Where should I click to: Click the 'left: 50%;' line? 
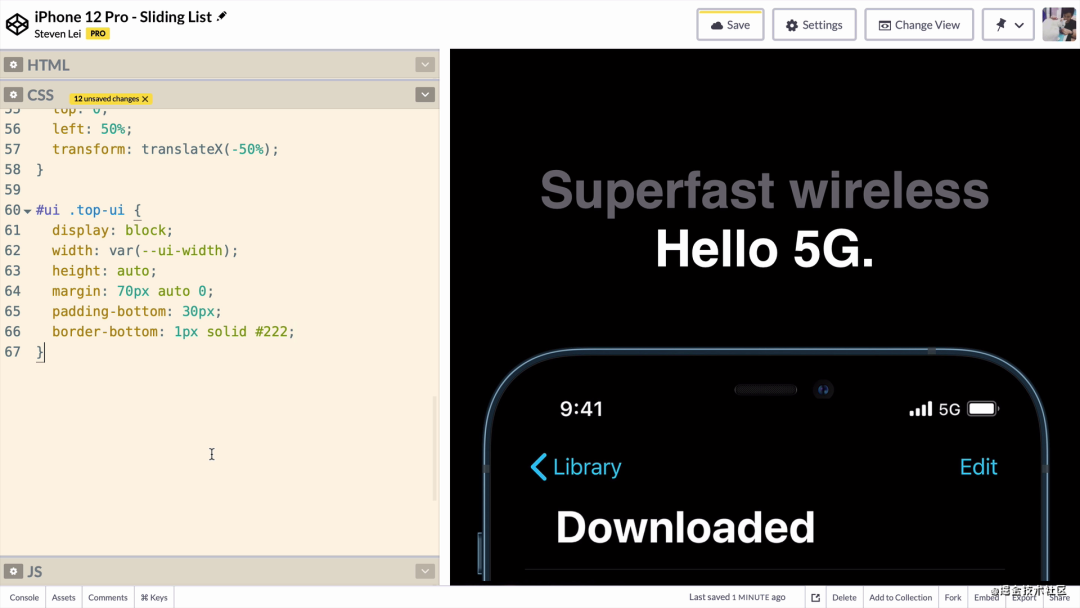click(x=92, y=129)
